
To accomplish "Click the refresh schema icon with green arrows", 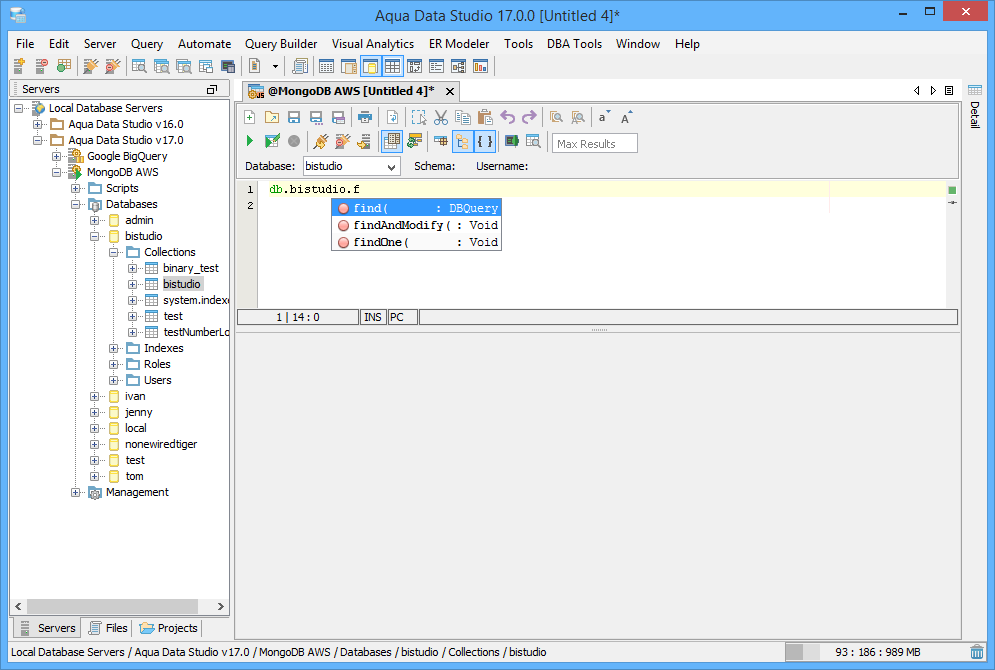I will [x=414, y=141].
